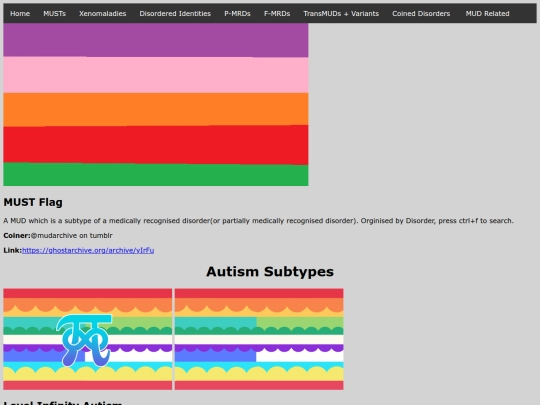Click the 'press ctrl+f to search' description text

[476, 221]
